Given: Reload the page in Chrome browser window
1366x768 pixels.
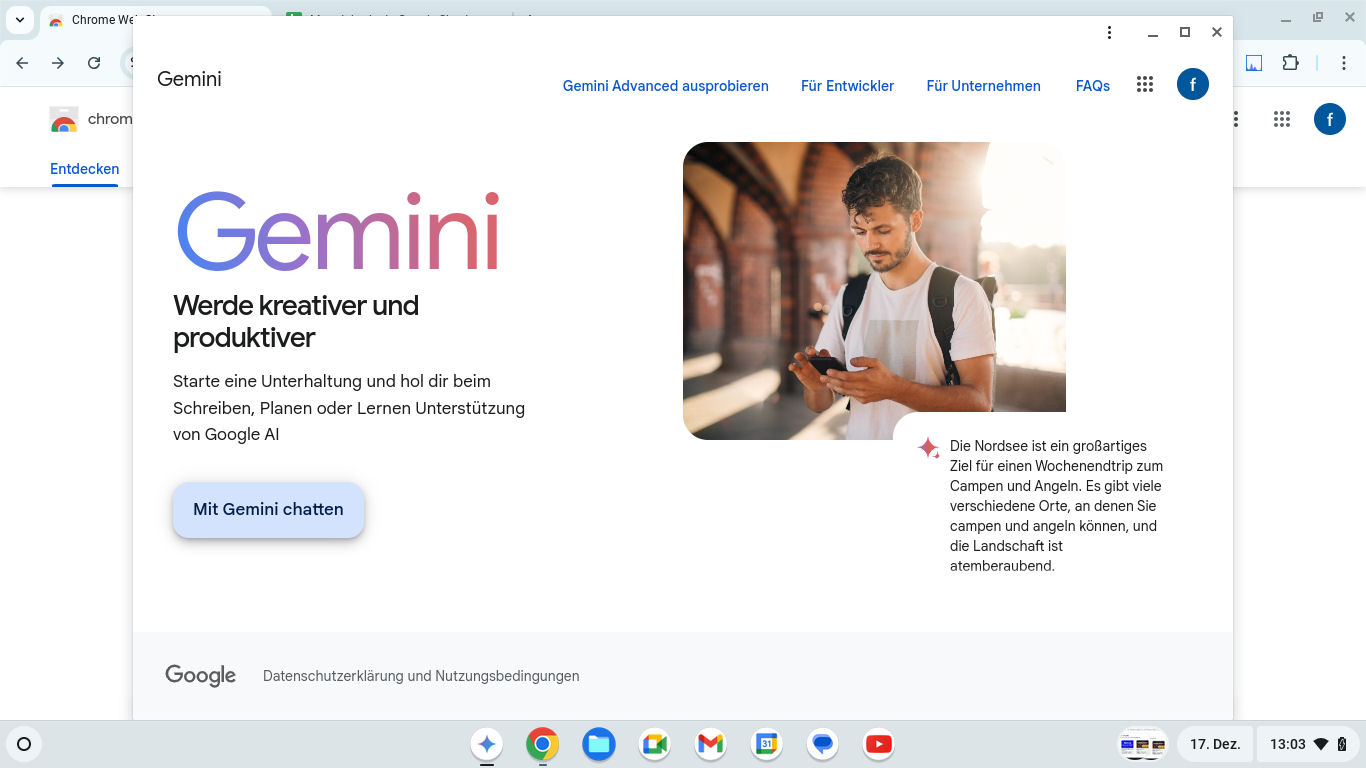Looking at the screenshot, I should (x=94, y=63).
